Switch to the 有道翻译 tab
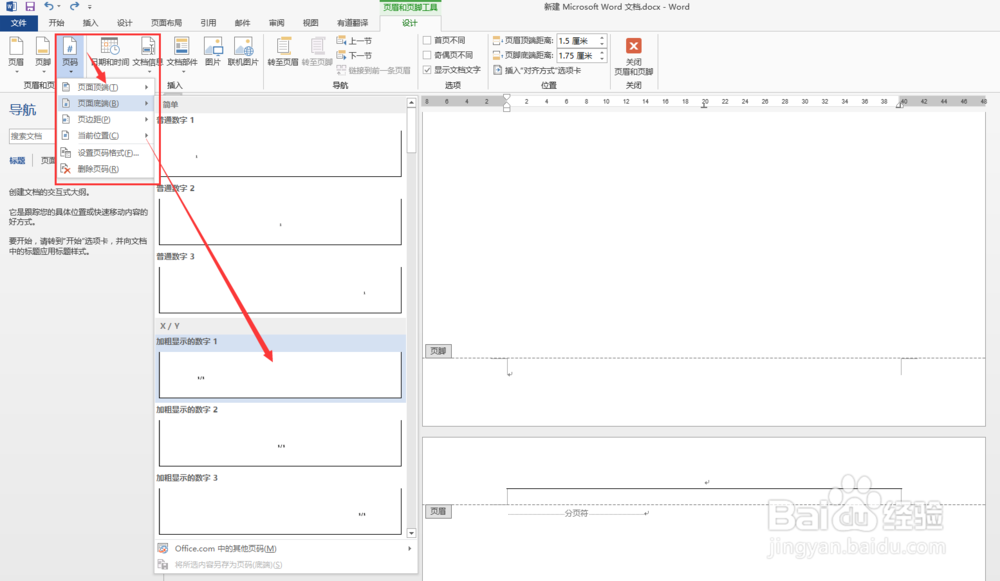 pyautogui.click(x=353, y=23)
